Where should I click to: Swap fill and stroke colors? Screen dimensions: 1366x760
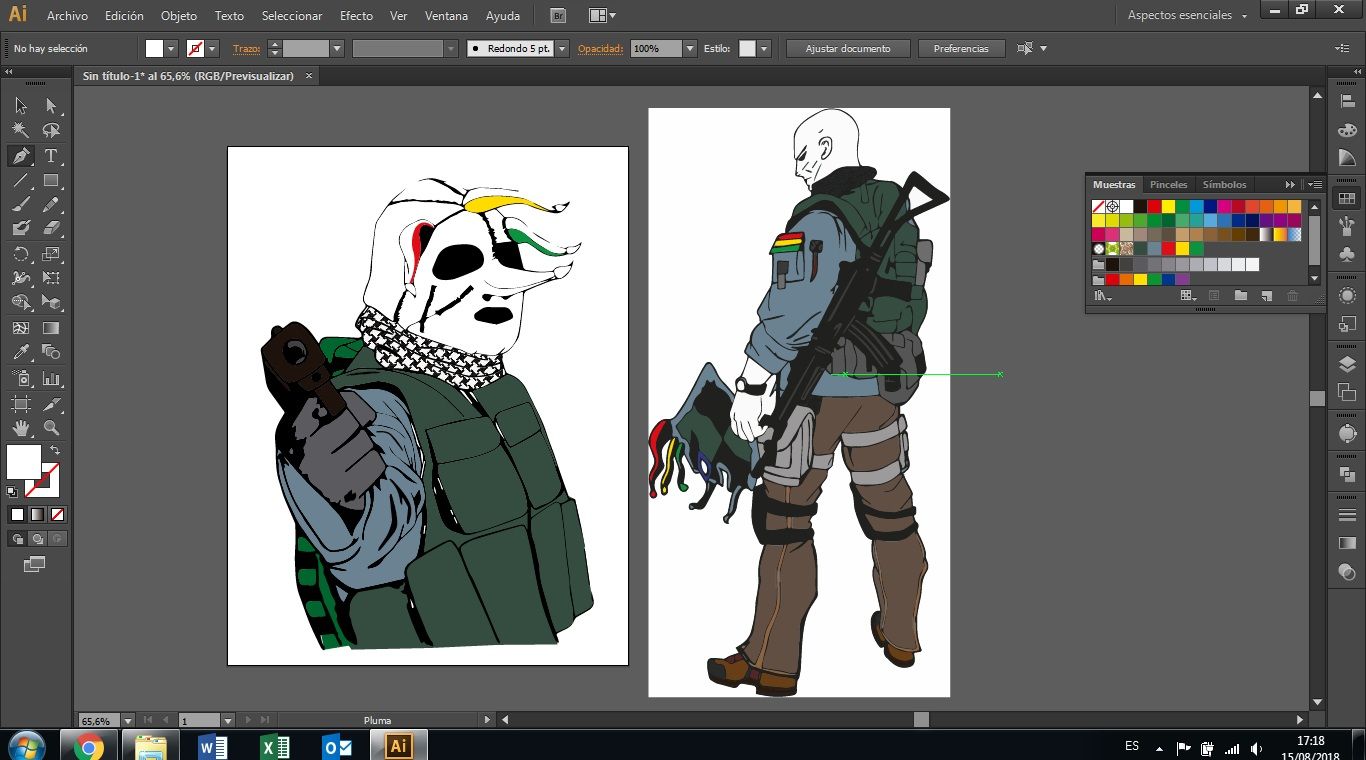(x=55, y=451)
